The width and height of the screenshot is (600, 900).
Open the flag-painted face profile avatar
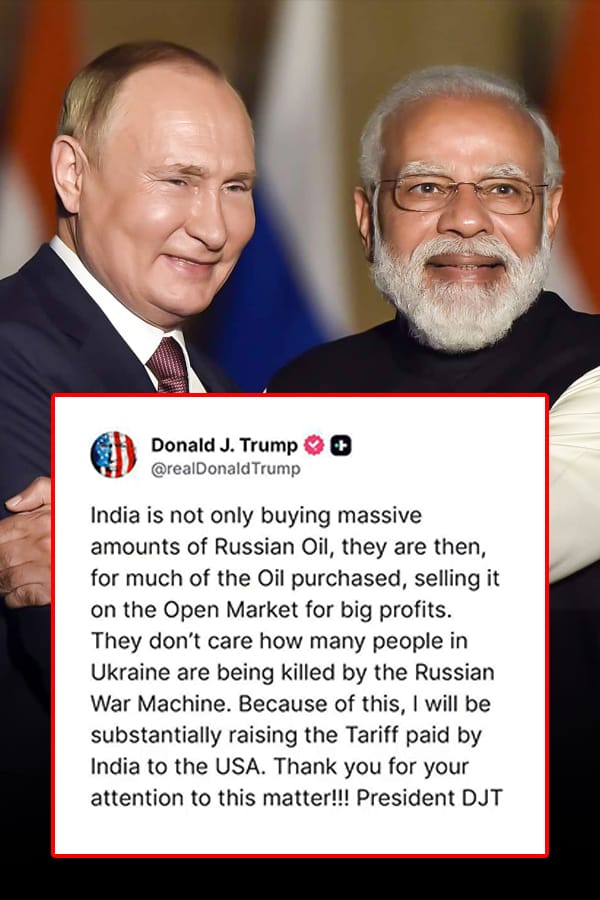click(x=114, y=454)
